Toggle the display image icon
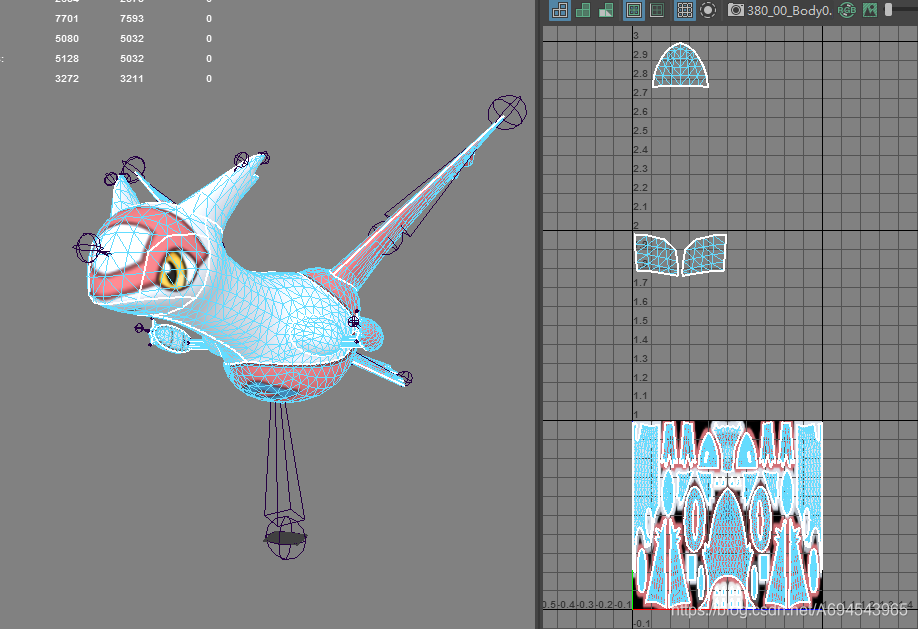The height and width of the screenshot is (629, 918). coord(870,10)
